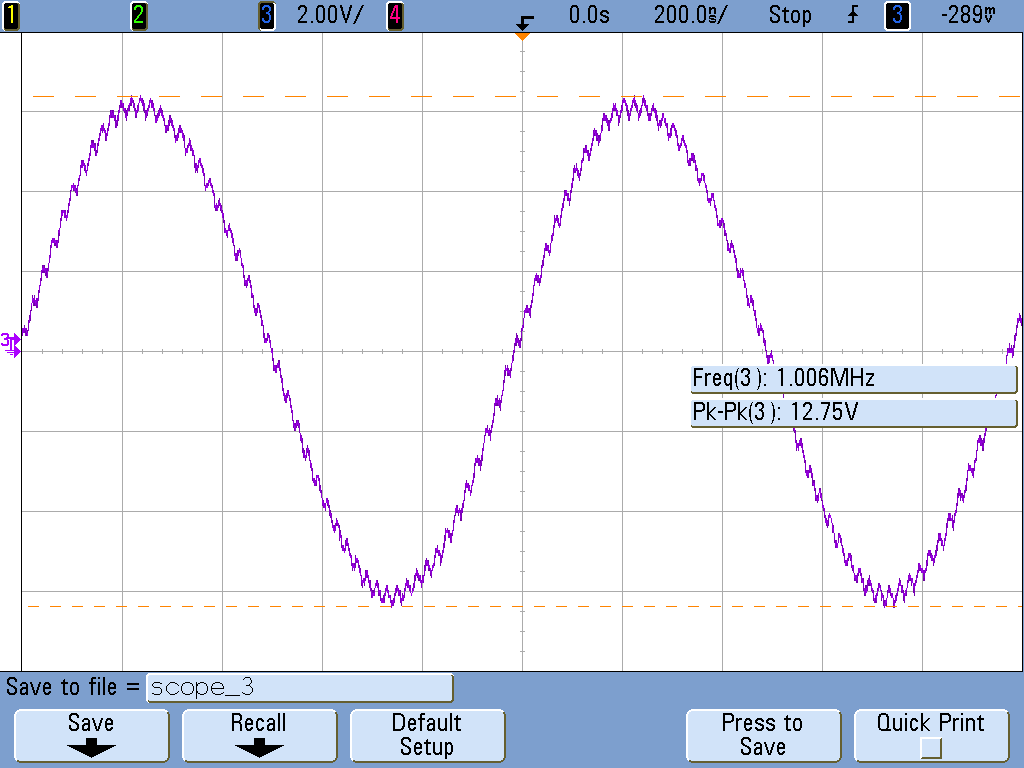Screen dimensions: 1024x768
Task: Select channel 3 indicator at top left
Action: (266, 15)
